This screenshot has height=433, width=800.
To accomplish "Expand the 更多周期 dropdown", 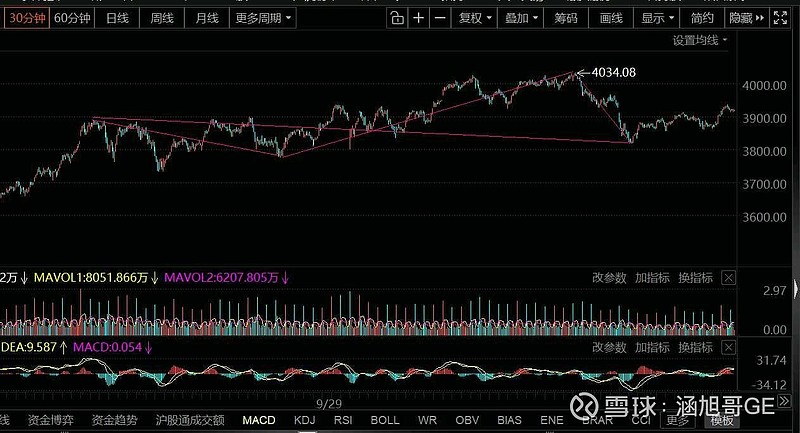I will pyautogui.click(x=264, y=18).
